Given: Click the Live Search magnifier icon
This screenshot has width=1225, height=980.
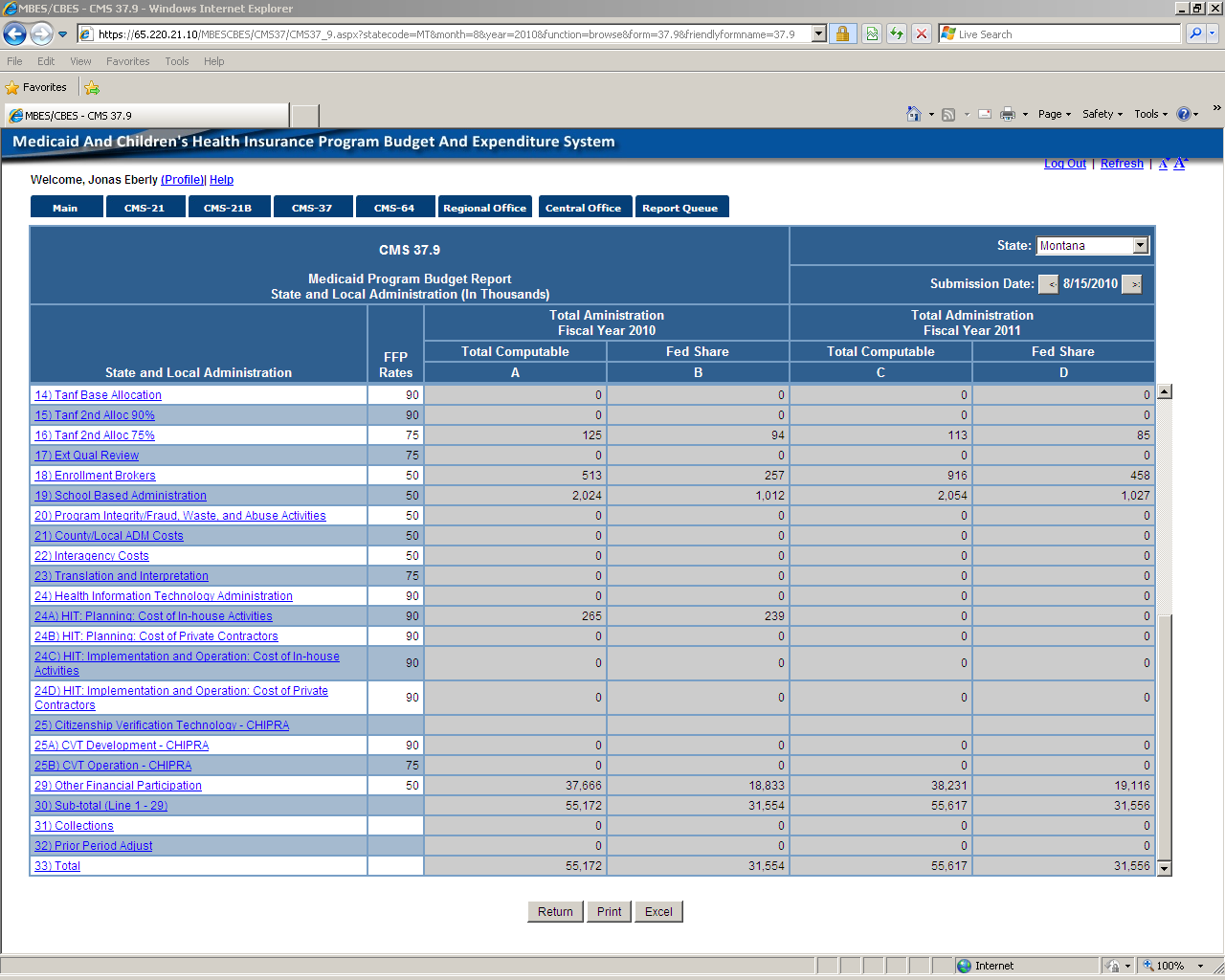Looking at the screenshot, I should click(1194, 34).
